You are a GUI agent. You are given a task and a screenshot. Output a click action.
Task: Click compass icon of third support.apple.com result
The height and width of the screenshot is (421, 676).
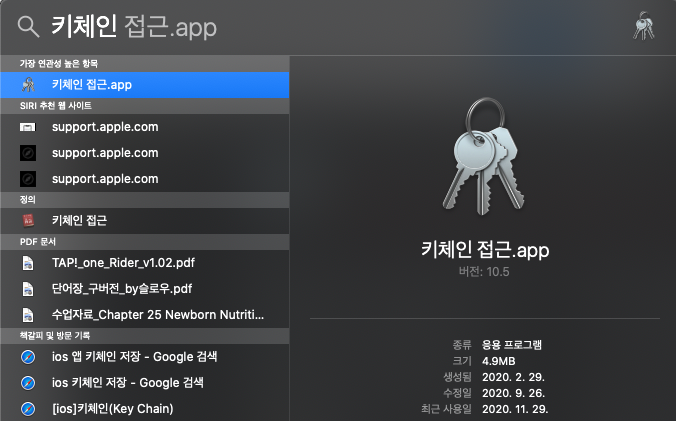[28, 179]
